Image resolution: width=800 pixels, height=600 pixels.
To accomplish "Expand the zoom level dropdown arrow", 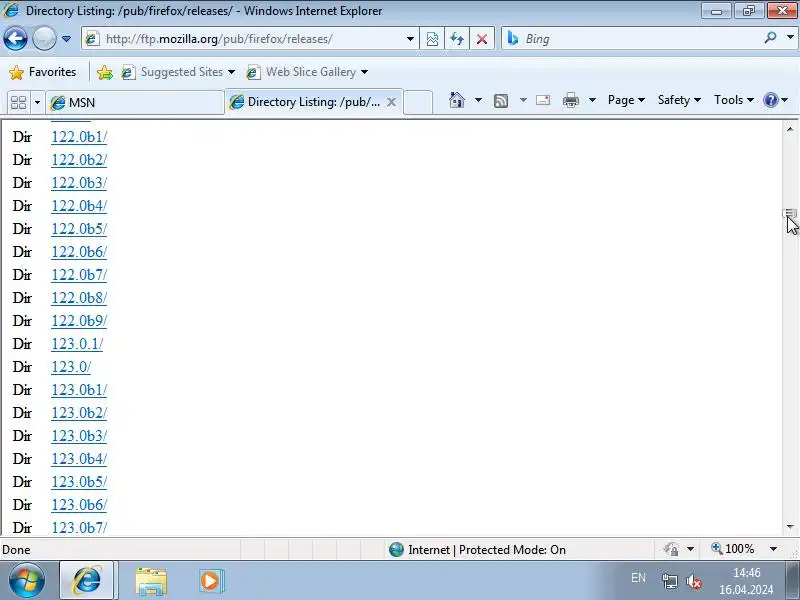I will coord(773,549).
